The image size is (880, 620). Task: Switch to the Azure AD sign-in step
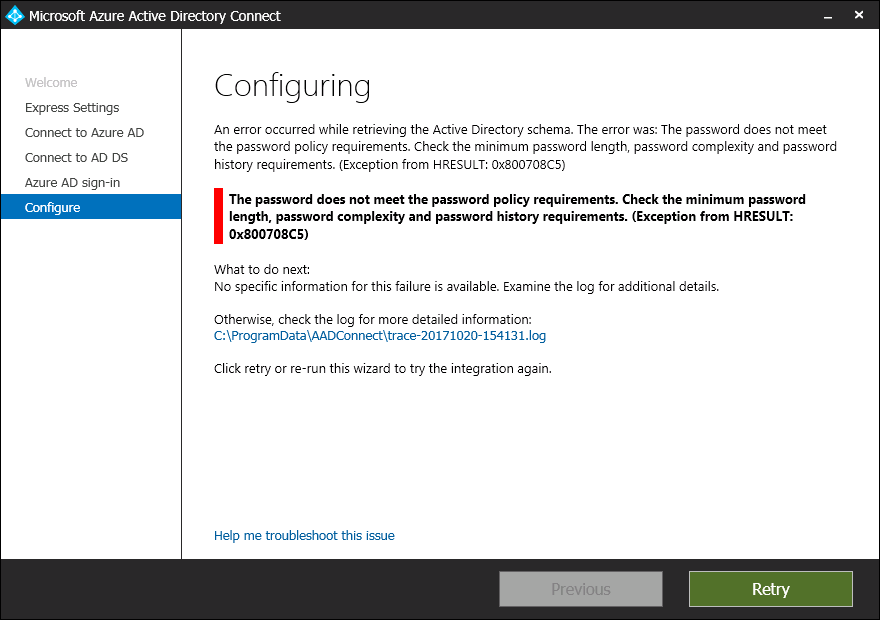72,183
